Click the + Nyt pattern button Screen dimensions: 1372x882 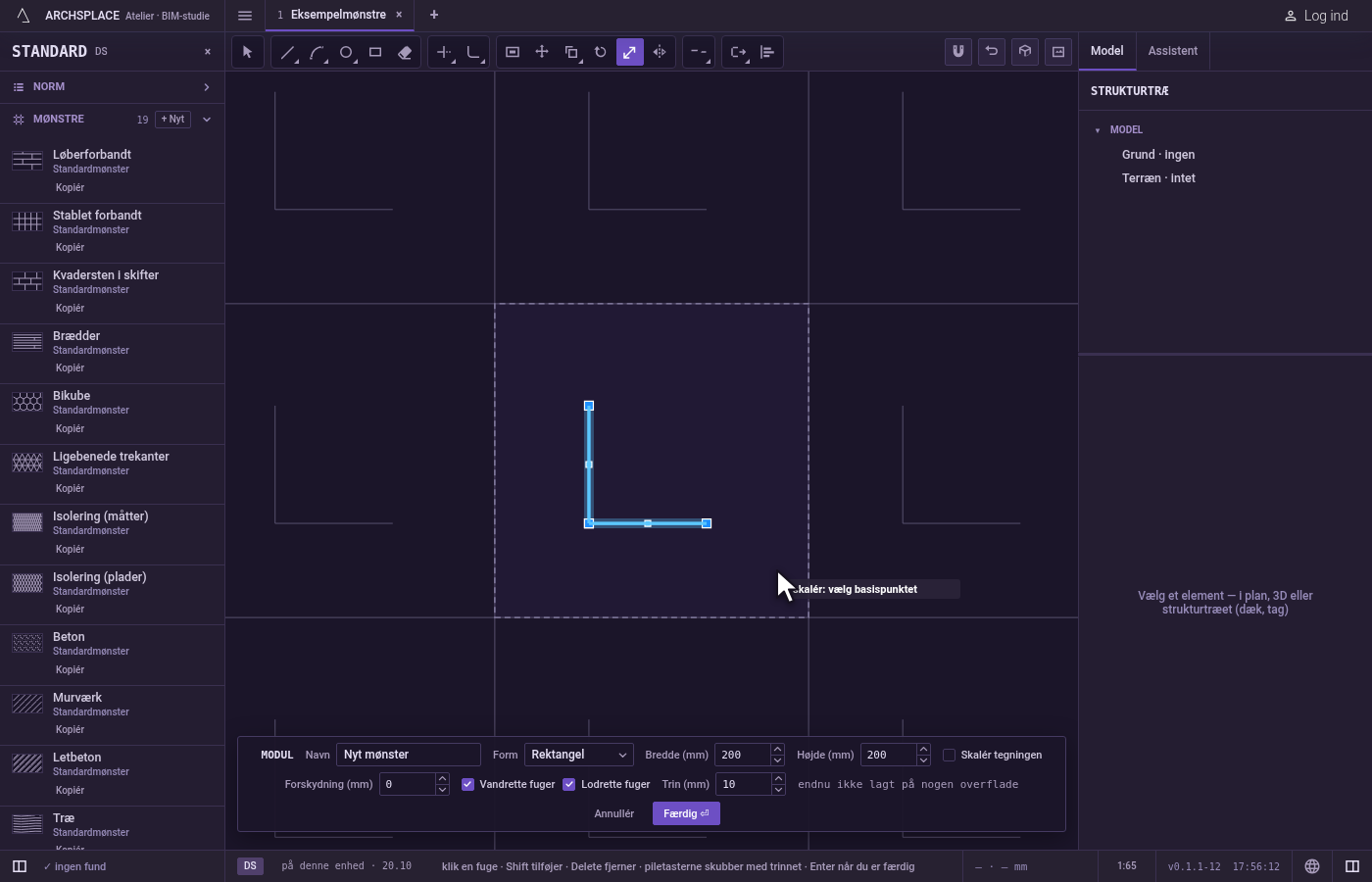tap(172, 120)
